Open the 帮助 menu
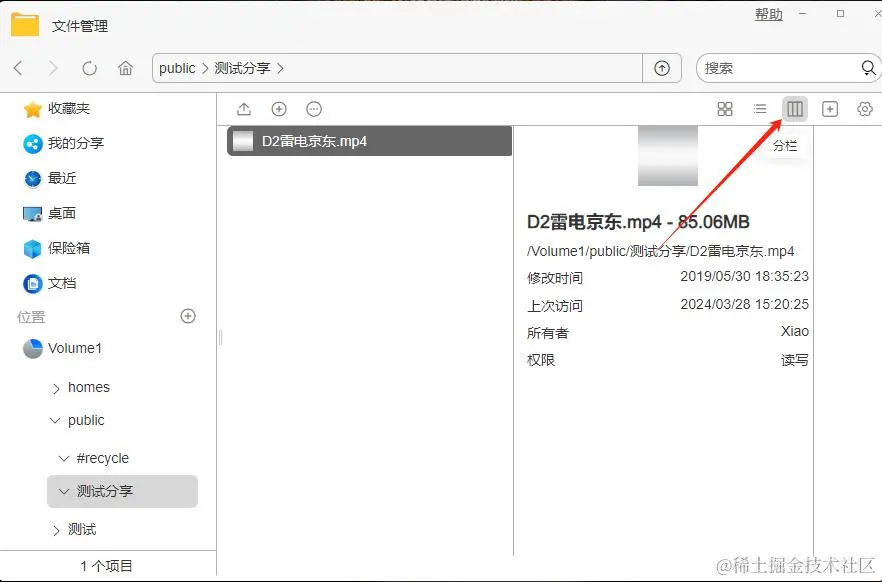 (x=767, y=14)
